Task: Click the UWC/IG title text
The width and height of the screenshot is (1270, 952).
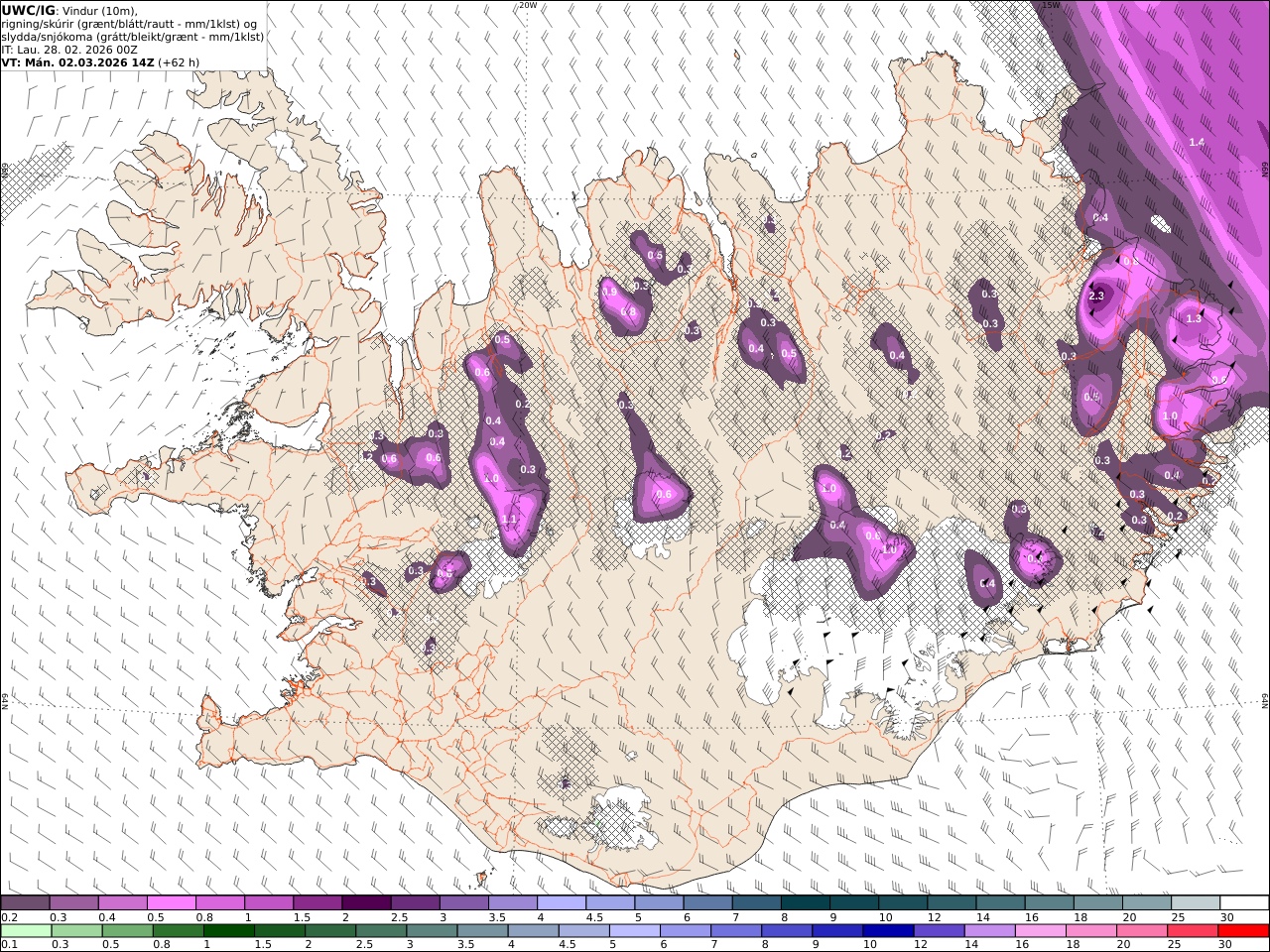Action: 28,10
